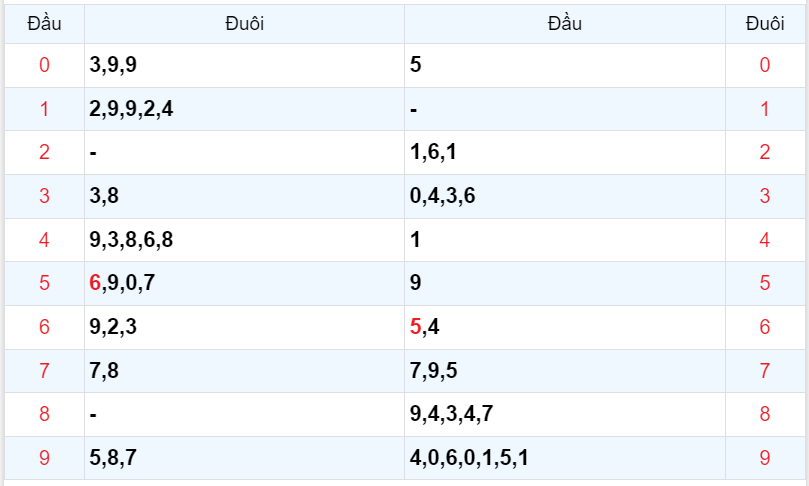Click the red 0 in the right column
The image size is (809, 486).
tap(765, 66)
